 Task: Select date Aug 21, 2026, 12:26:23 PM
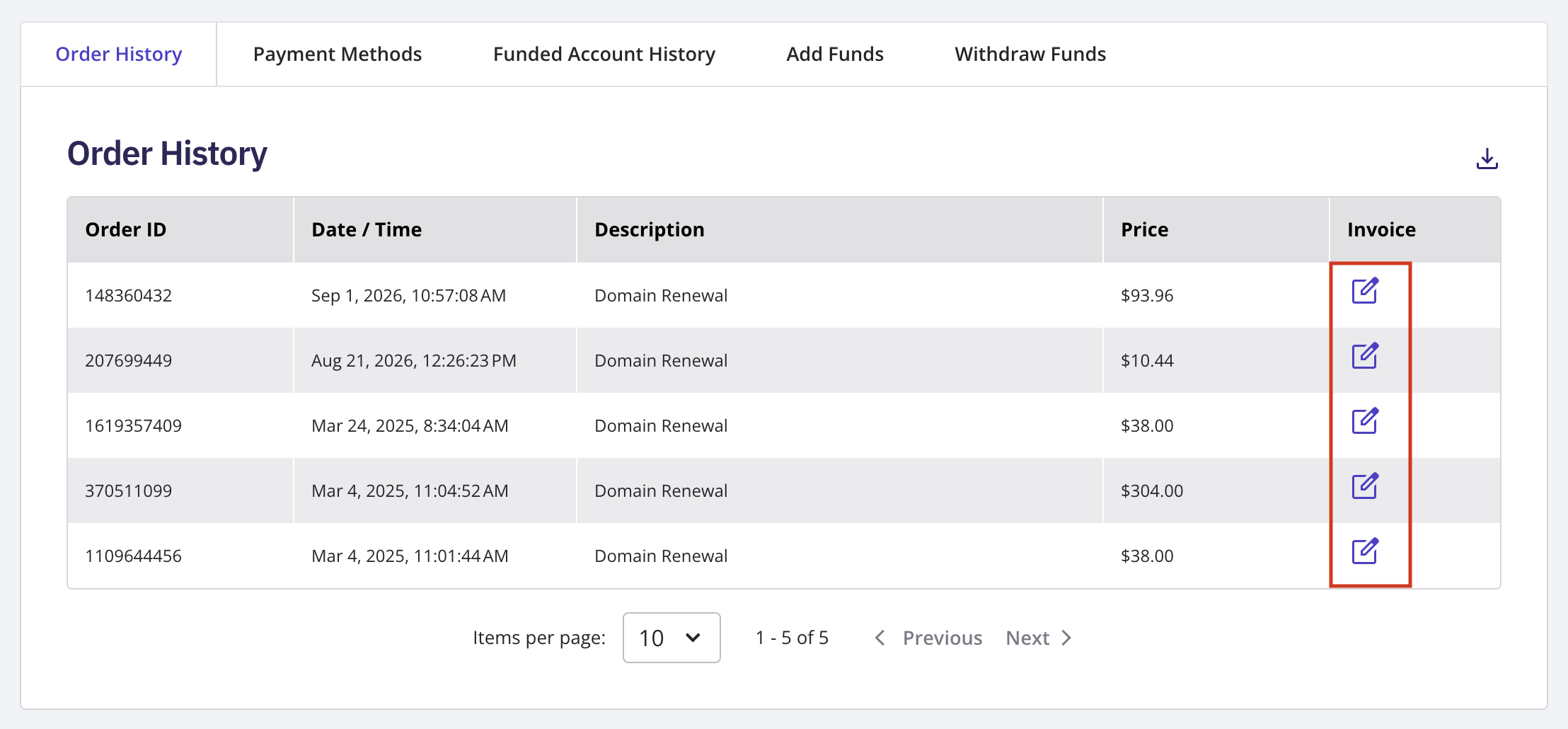(414, 360)
